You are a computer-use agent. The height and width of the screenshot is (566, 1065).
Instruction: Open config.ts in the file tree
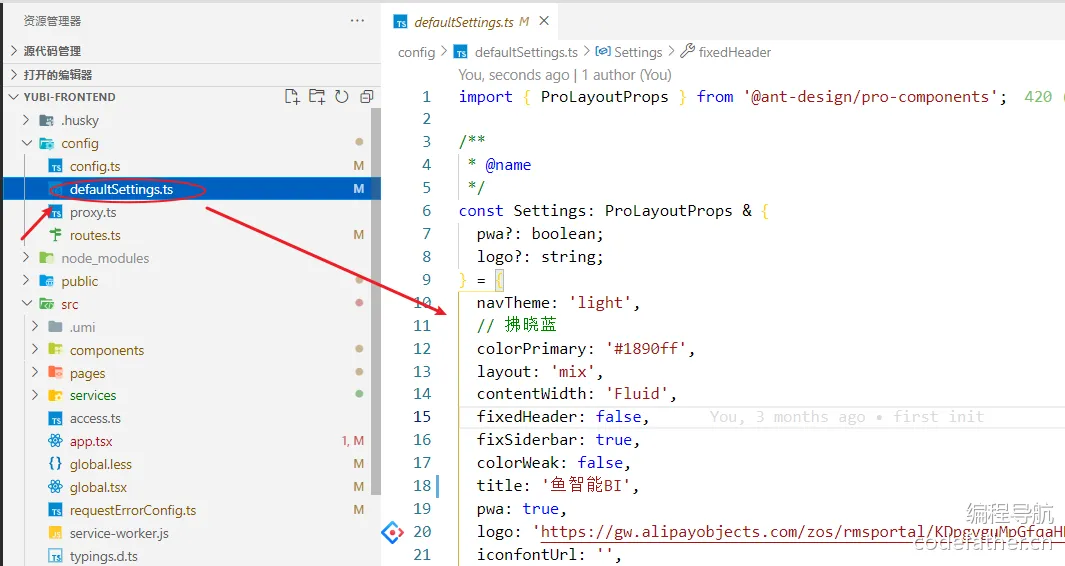(95, 166)
